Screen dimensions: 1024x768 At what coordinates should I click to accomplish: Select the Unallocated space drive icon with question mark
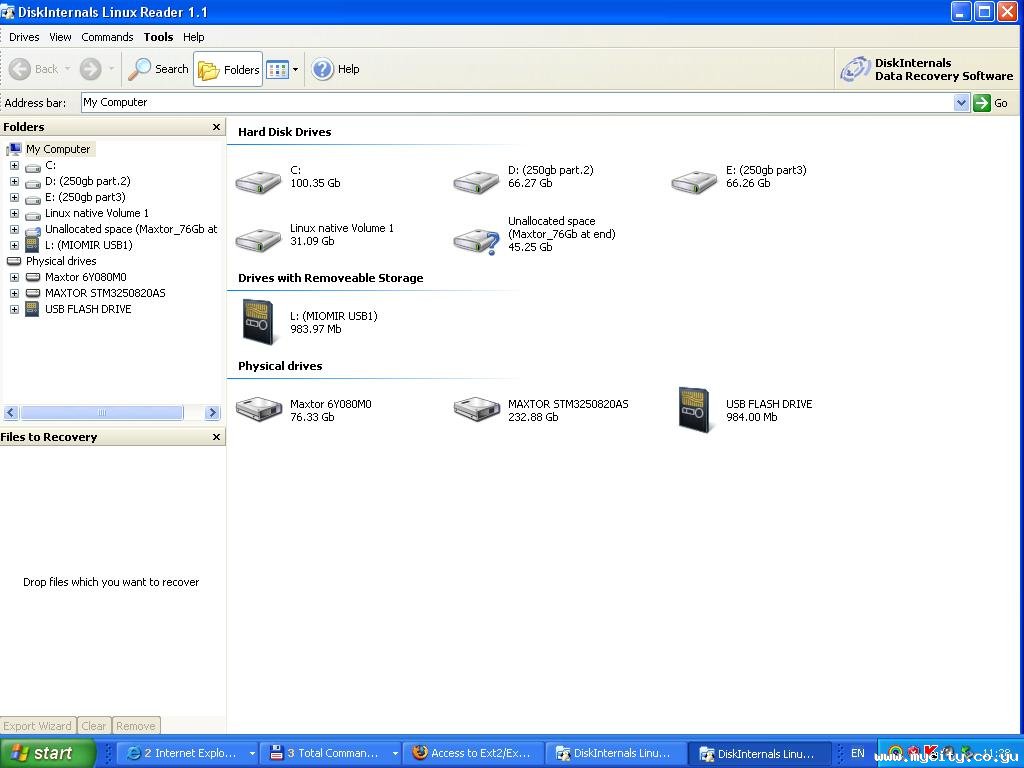click(x=476, y=241)
